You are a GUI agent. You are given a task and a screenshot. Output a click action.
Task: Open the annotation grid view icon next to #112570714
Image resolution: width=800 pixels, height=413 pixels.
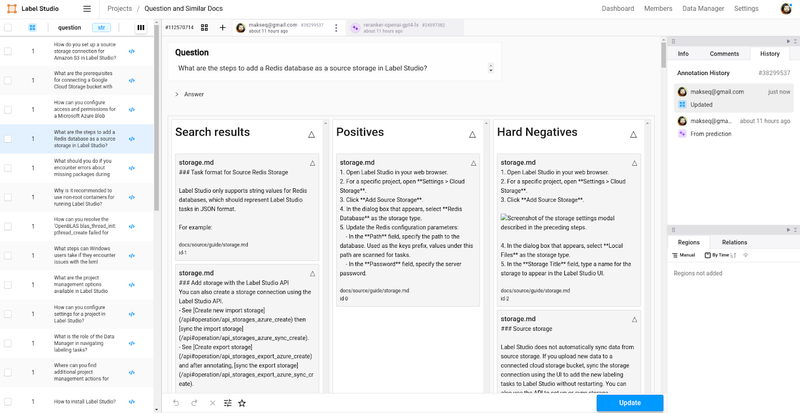pos(205,28)
